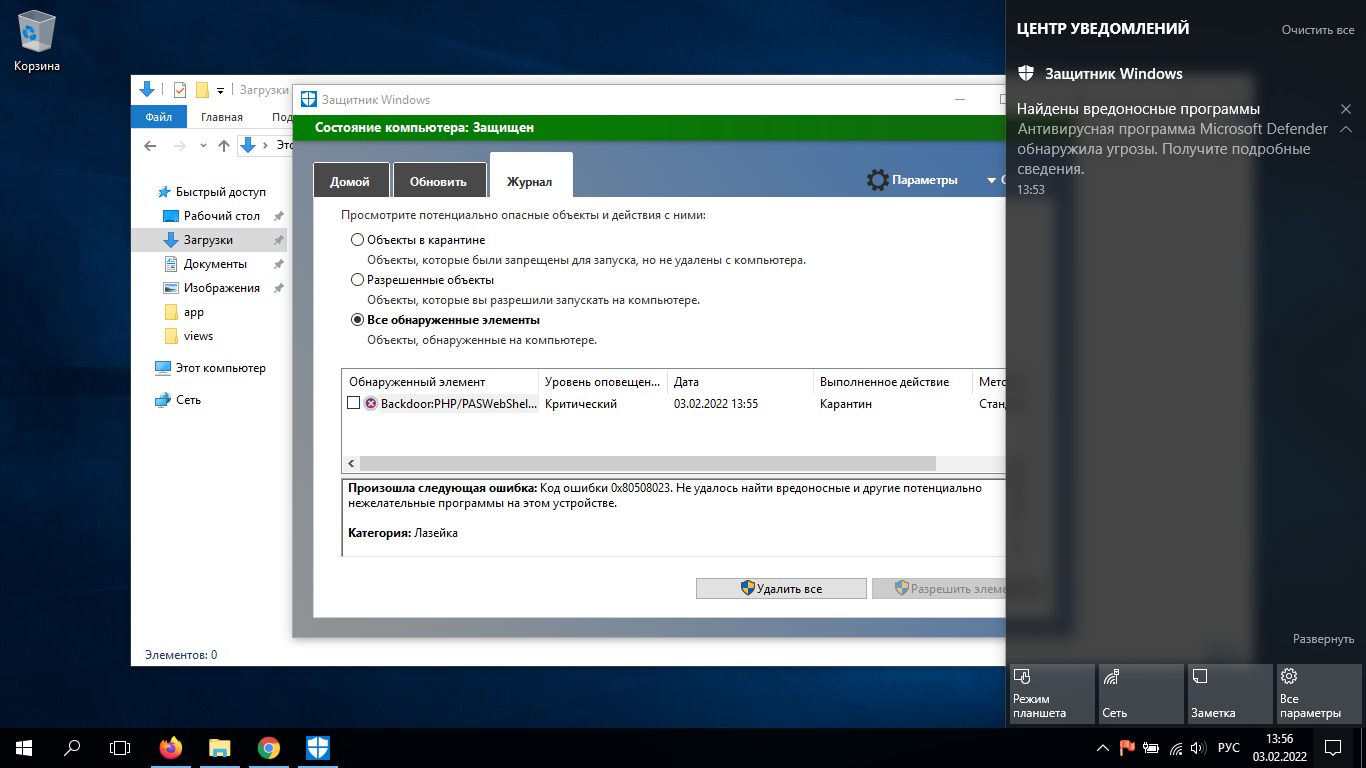Collapse the Defender notification with the chevron

(1346, 129)
